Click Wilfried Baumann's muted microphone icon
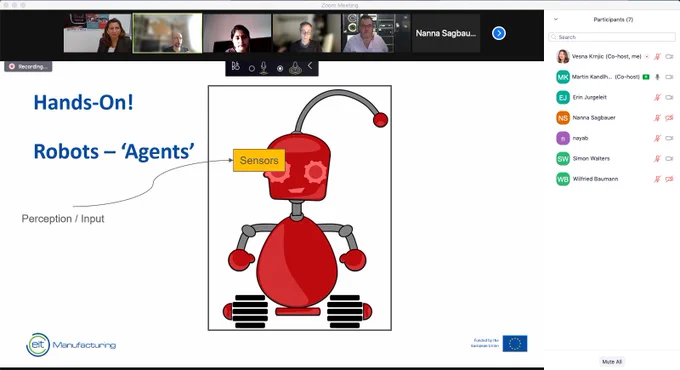The width and height of the screenshot is (680, 370). [x=657, y=179]
